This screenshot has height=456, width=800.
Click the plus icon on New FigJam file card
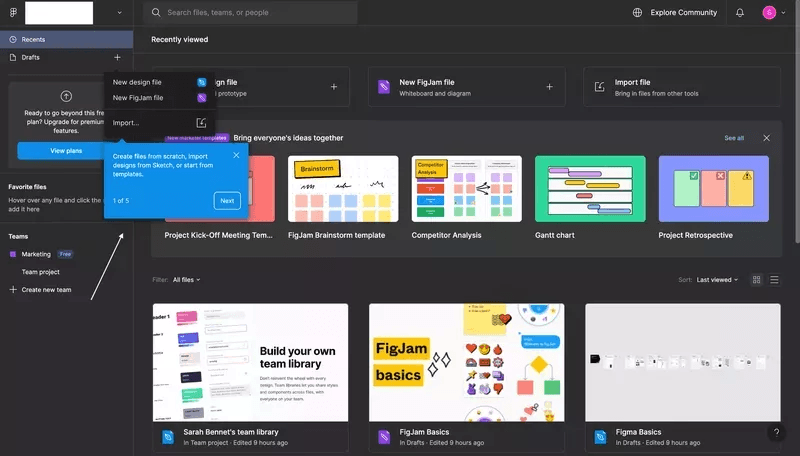pyautogui.click(x=549, y=87)
